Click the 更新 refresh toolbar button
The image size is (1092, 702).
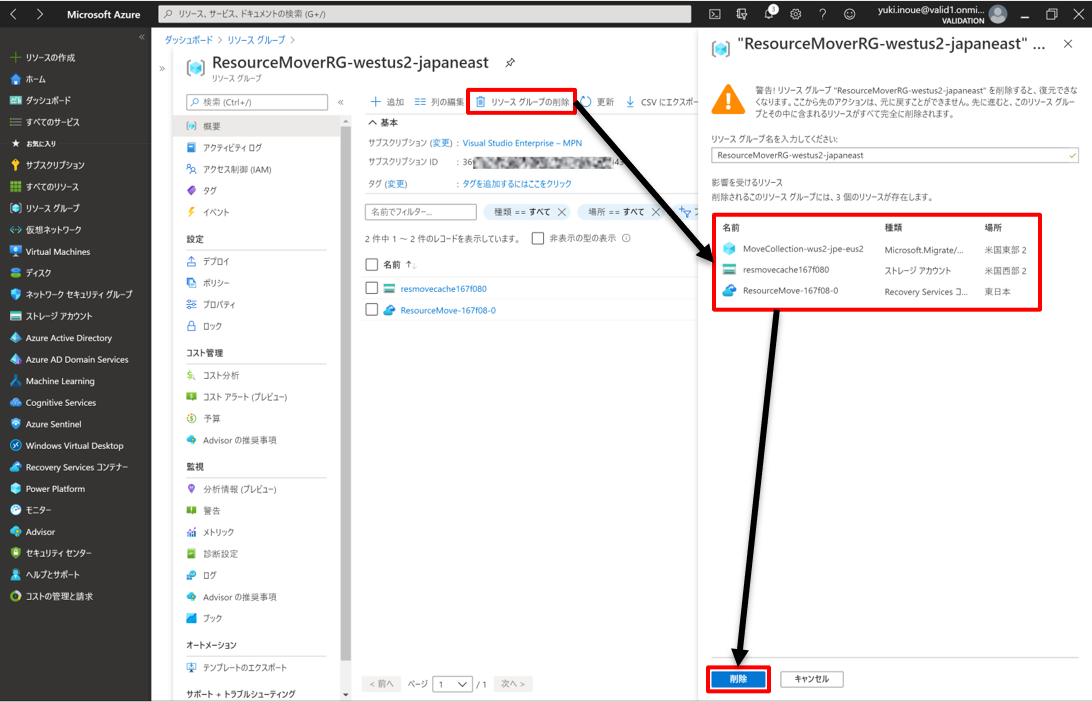coord(597,102)
